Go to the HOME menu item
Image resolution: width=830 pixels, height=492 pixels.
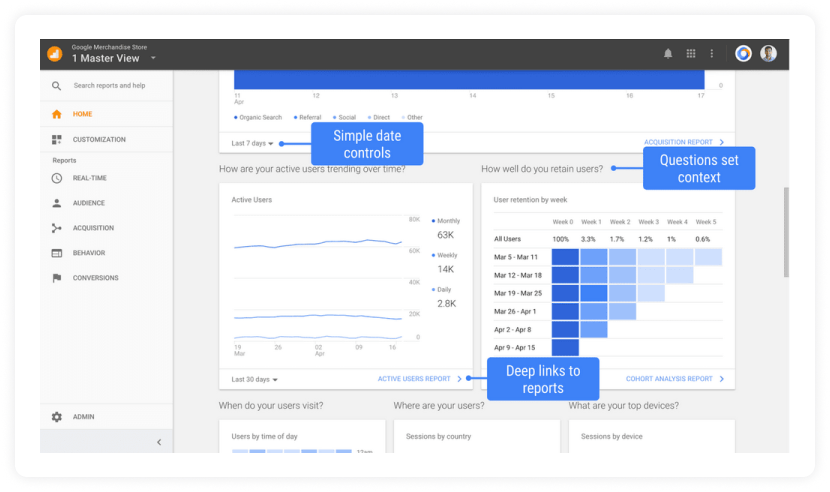click(83, 114)
